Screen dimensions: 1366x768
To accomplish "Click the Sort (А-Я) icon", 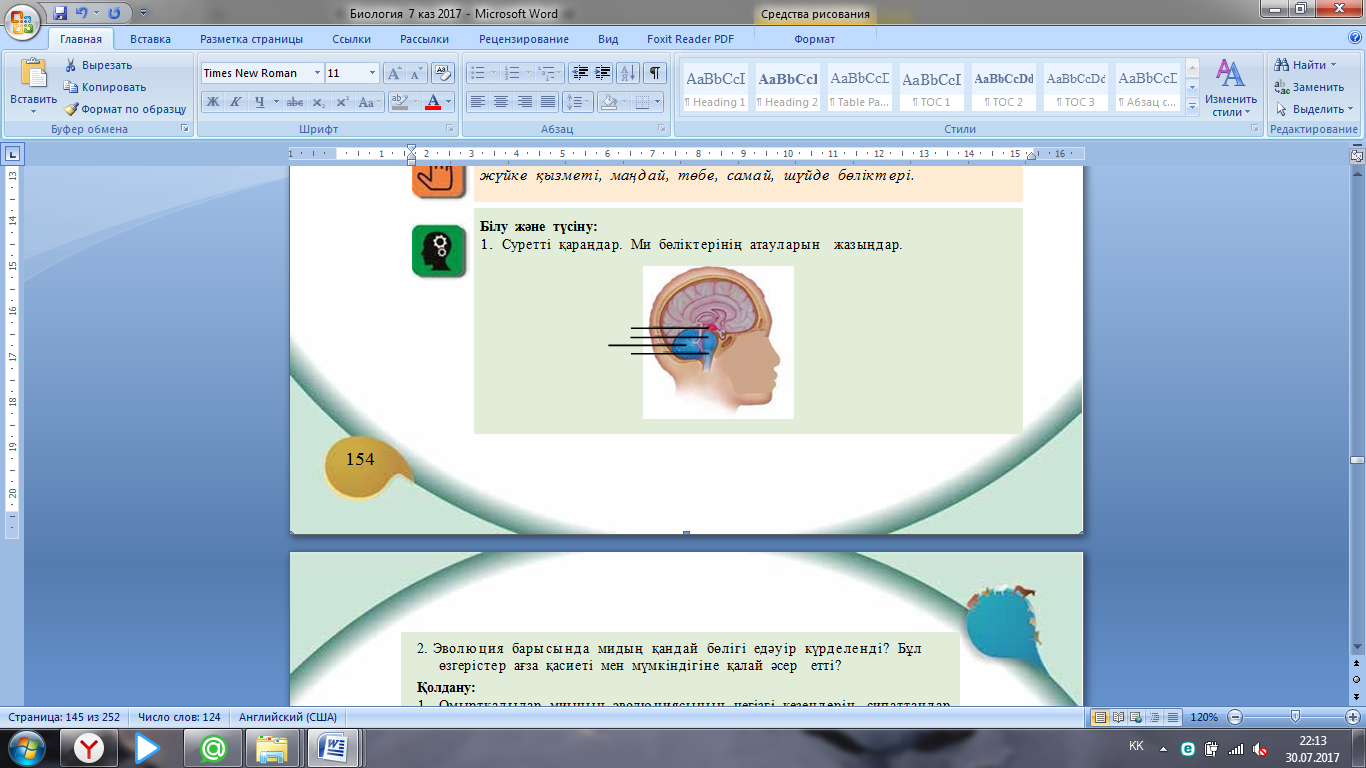I will tap(628, 73).
